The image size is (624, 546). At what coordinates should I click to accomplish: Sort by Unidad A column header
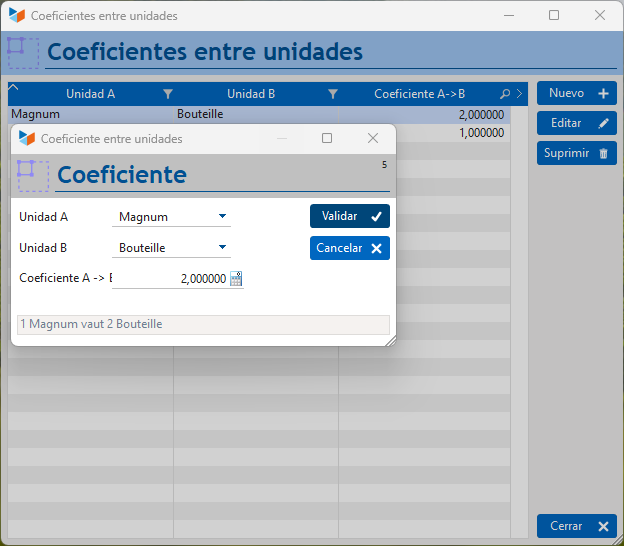90,94
